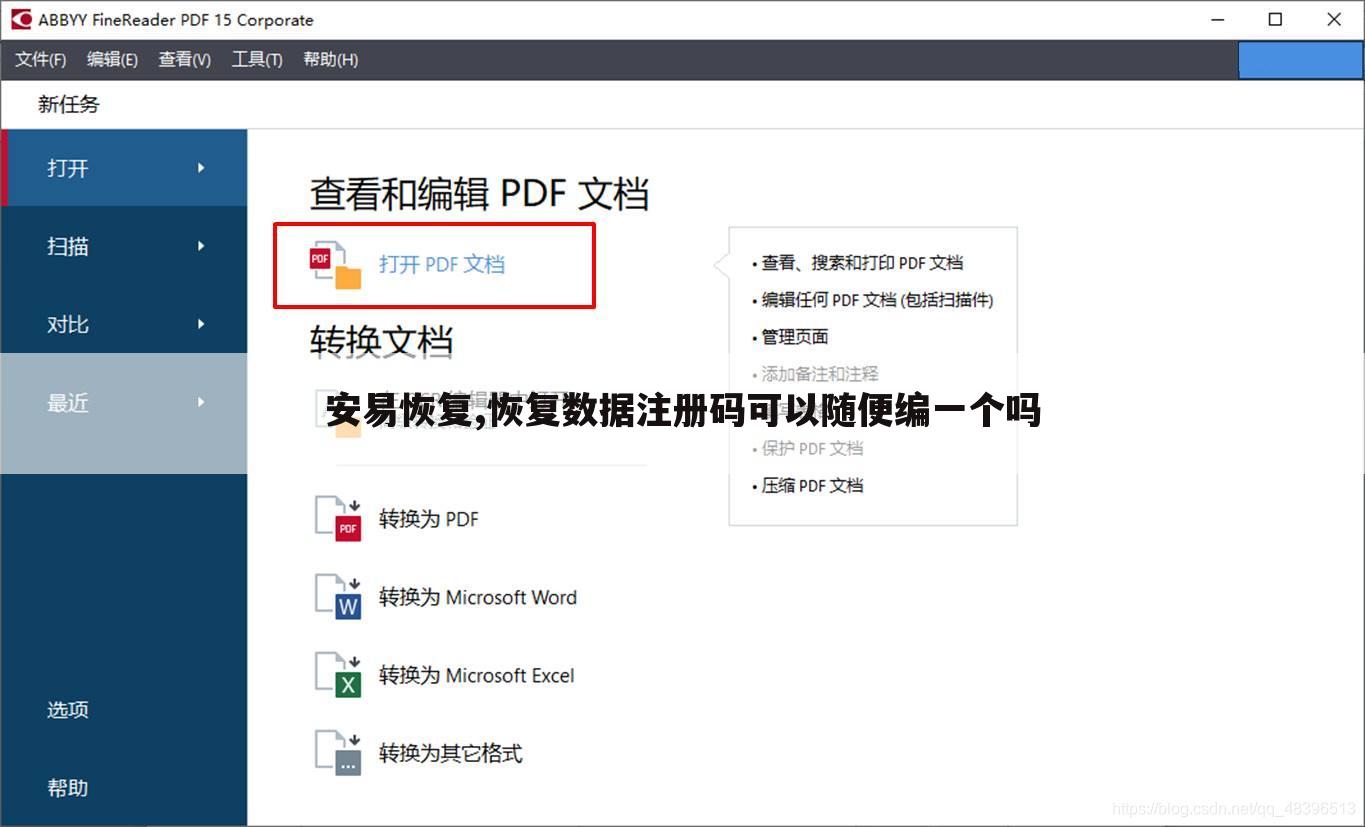
Task: Select the 最近 sidebar section
Action: pos(124,402)
